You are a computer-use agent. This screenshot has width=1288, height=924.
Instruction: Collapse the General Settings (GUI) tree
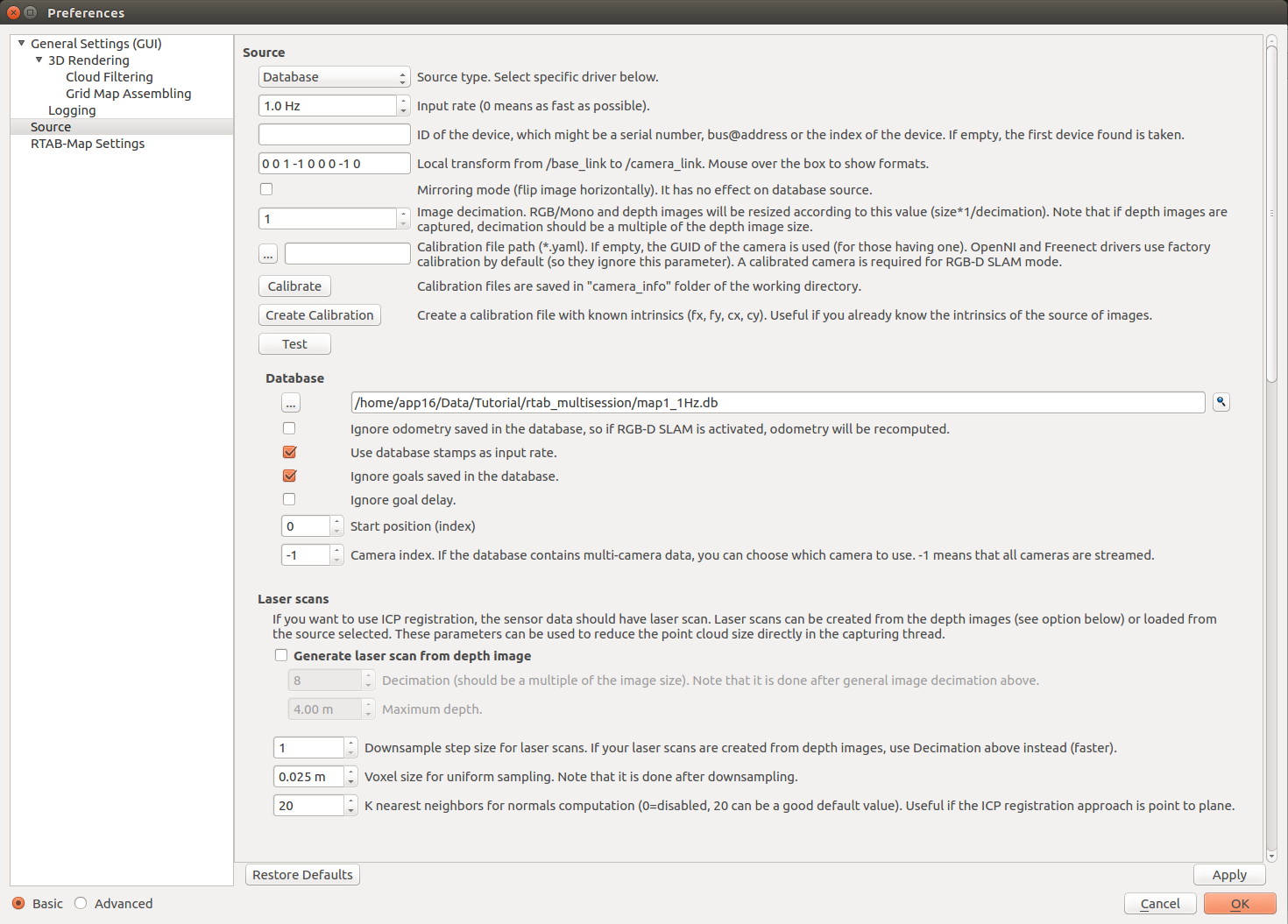click(22, 43)
